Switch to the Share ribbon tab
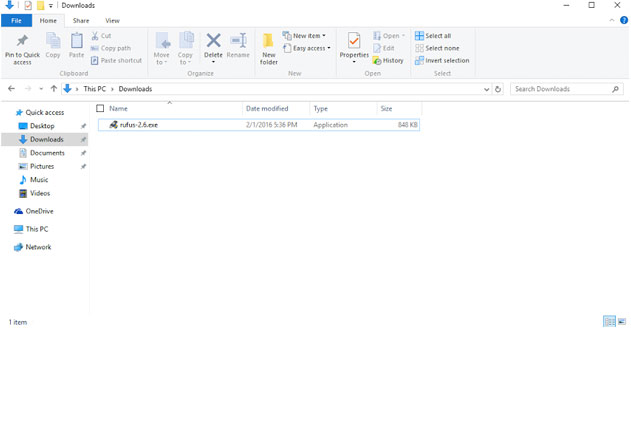The height and width of the screenshot is (444, 631). tap(81, 21)
